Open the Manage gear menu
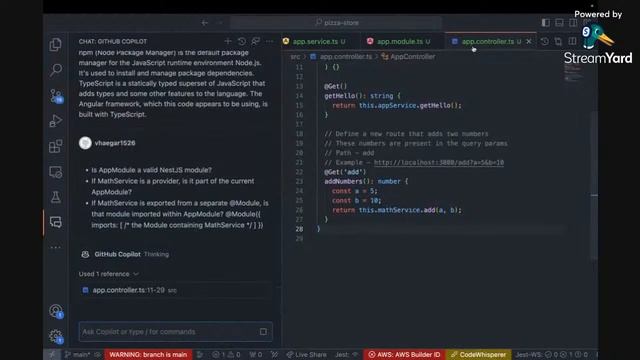 click(x=56, y=337)
